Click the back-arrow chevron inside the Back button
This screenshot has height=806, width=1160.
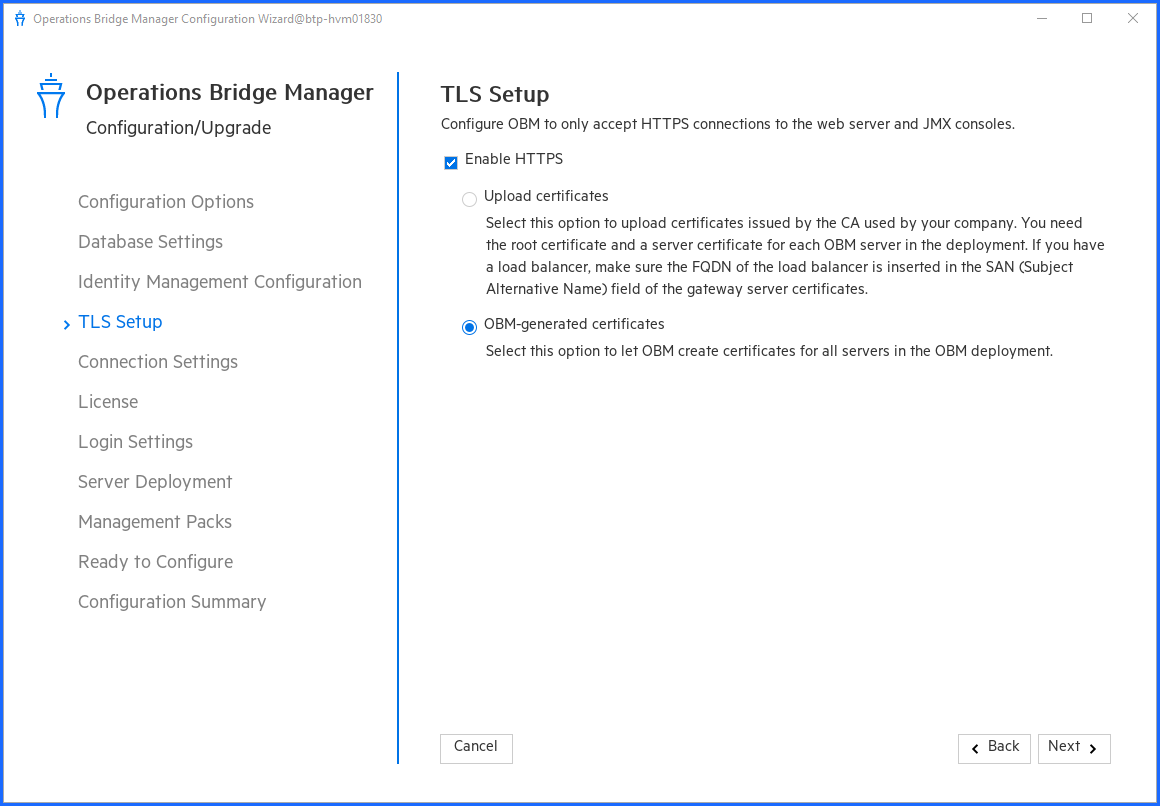(x=975, y=748)
